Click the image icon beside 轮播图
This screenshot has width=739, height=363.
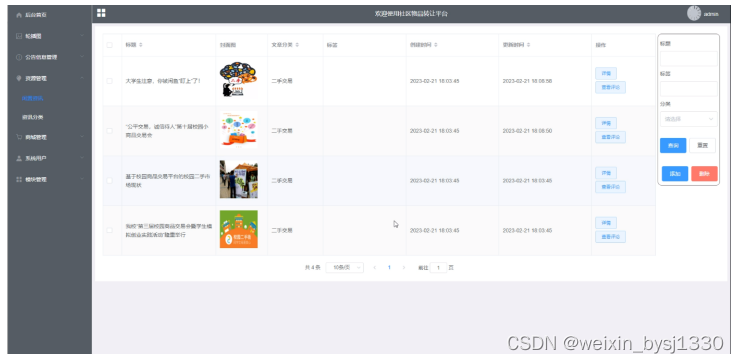pyautogui.click(x=19, y=36)
